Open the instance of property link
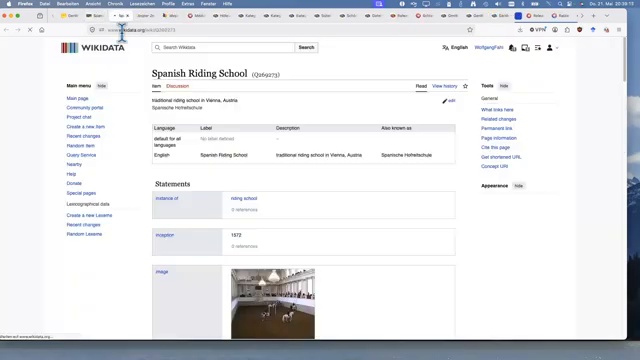640x360 pixels. (167, 198)
